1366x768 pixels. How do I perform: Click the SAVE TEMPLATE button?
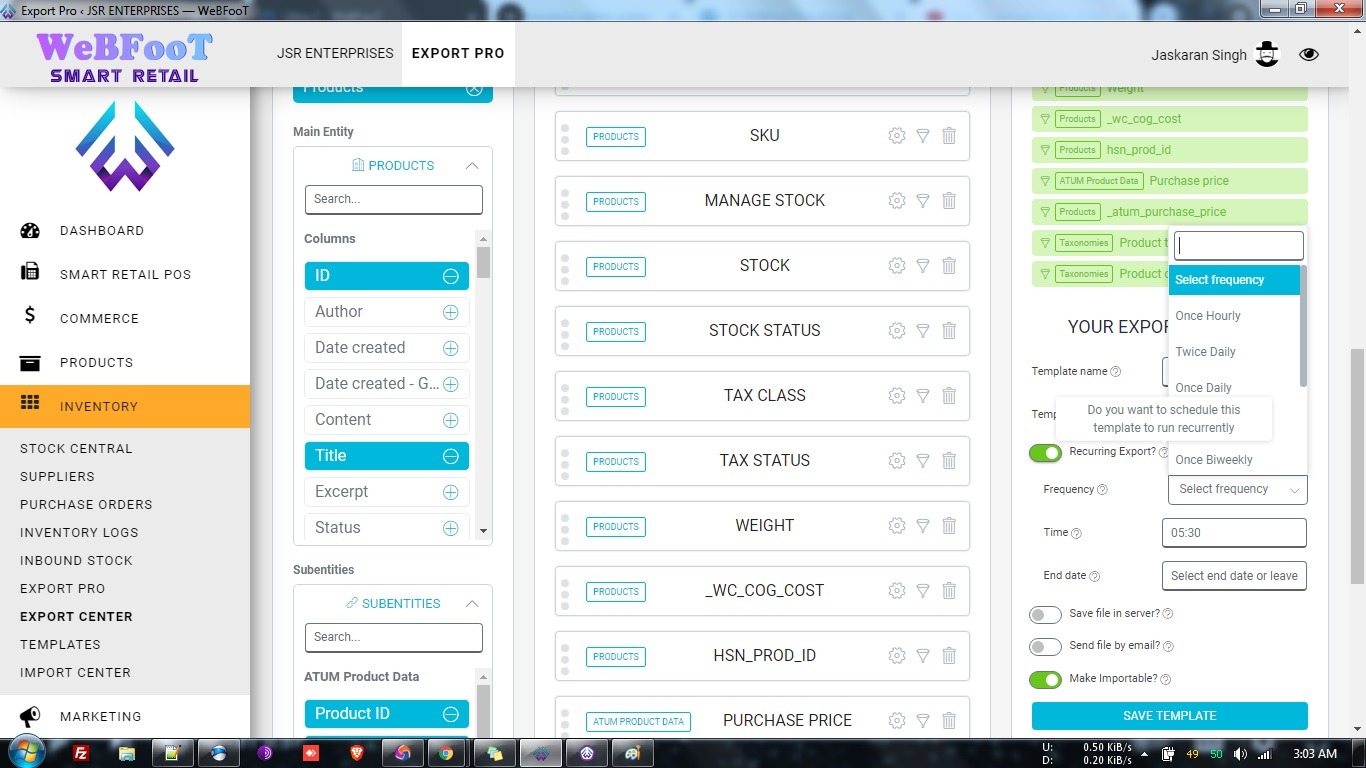pyautogui.click(x=1169, y=716)
